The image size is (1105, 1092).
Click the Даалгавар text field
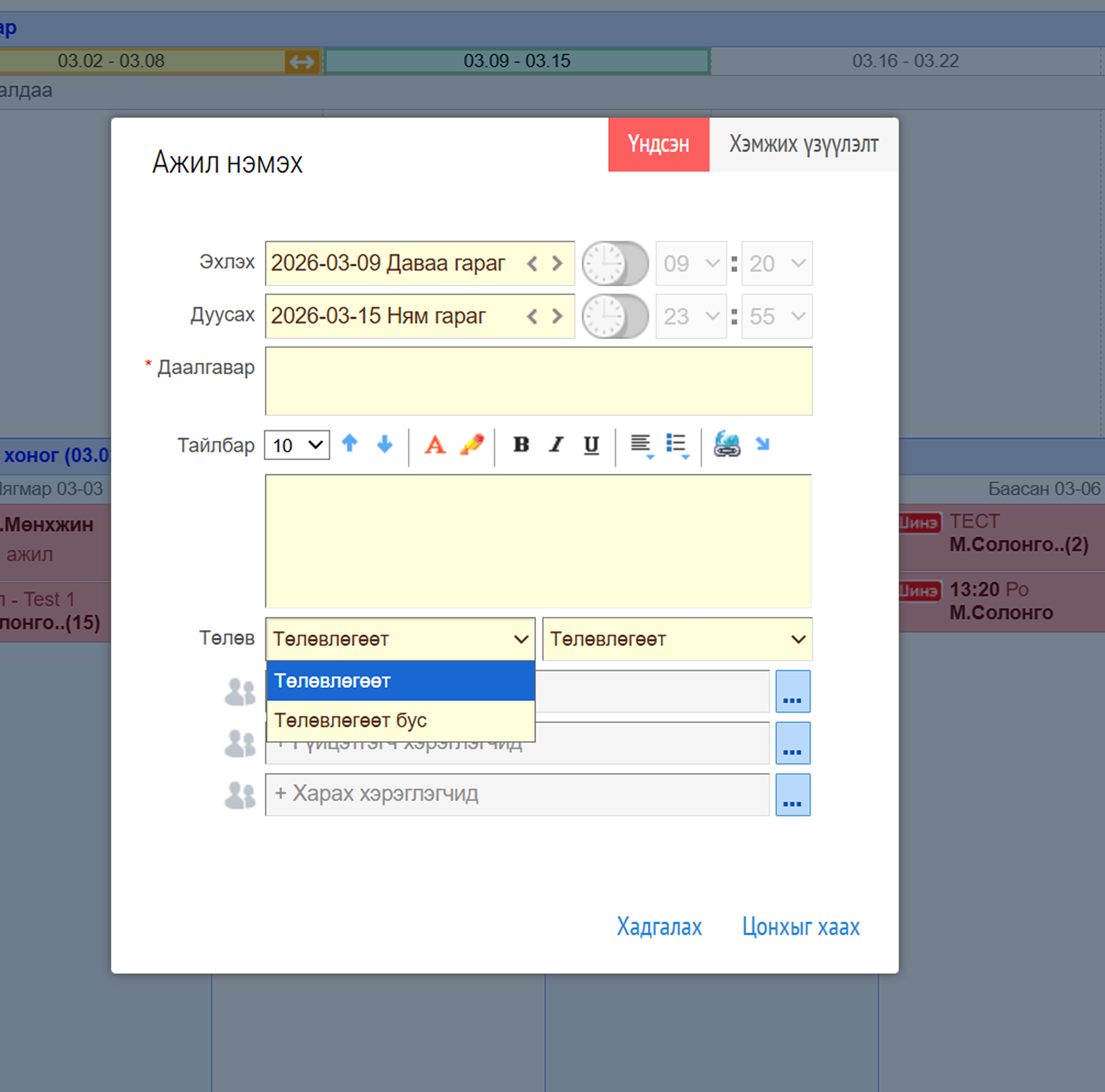(x=538, y=381)
